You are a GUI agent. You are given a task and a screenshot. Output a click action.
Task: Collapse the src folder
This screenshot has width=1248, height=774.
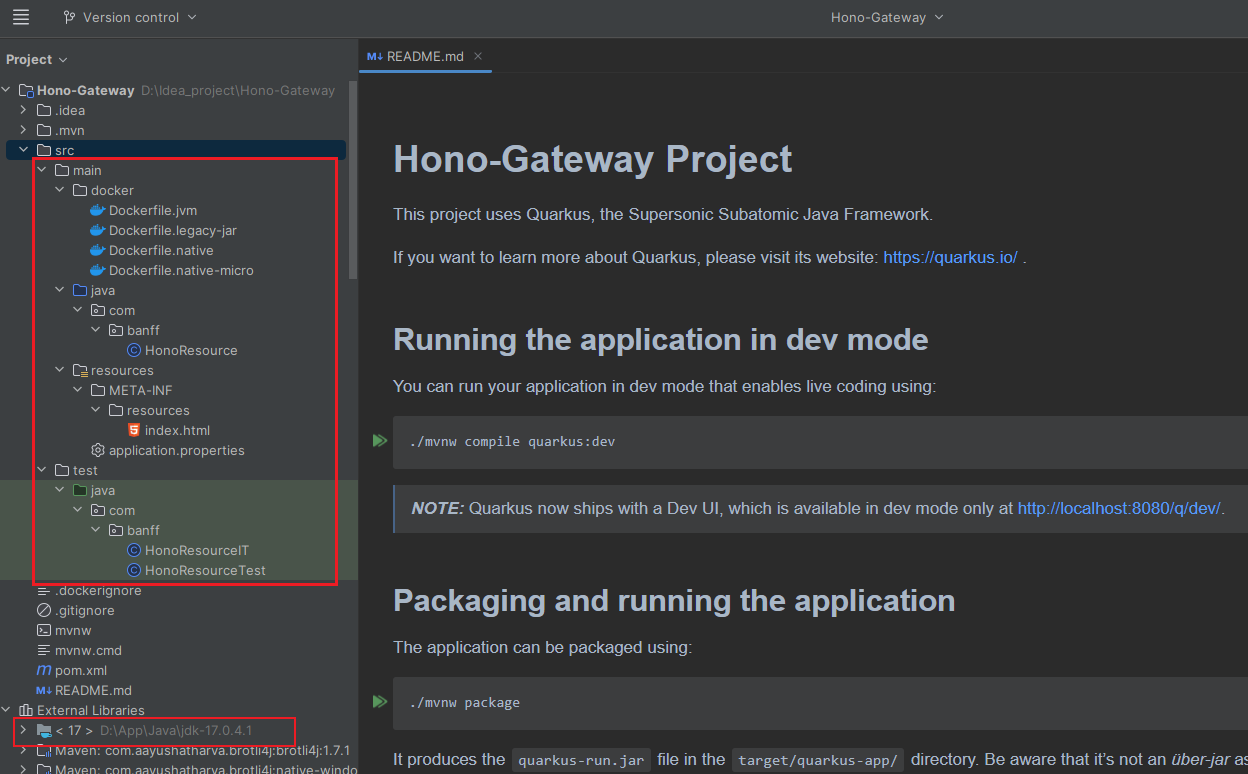pyautogui.click(x=23, y=150)
